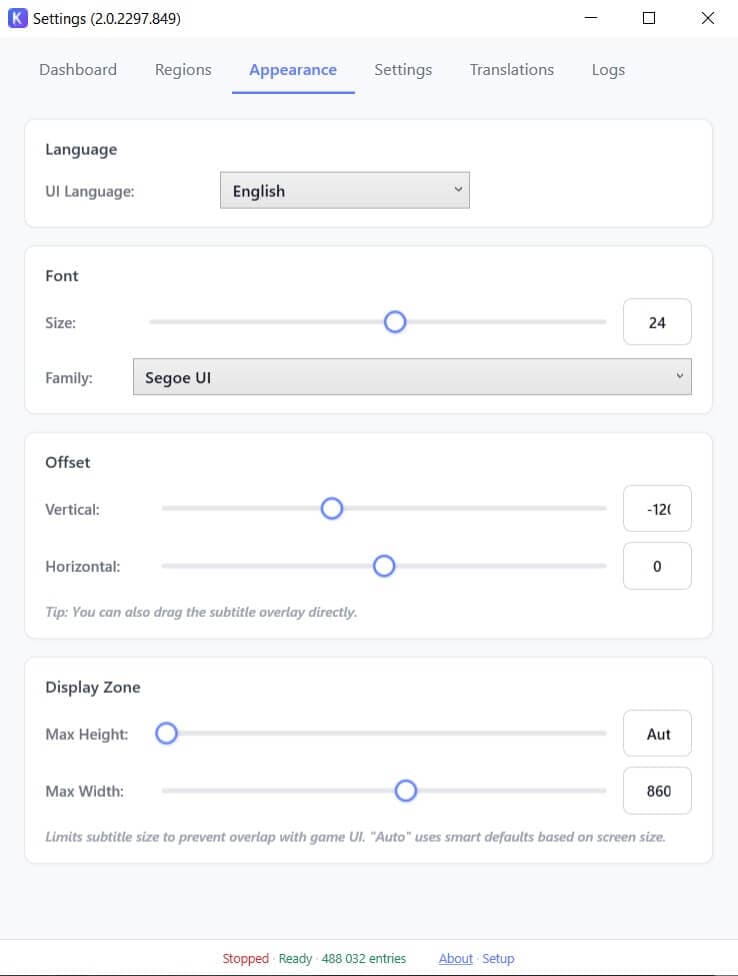Open the About link in status bar
The image size is (738, 976).
tap(456, 958)
